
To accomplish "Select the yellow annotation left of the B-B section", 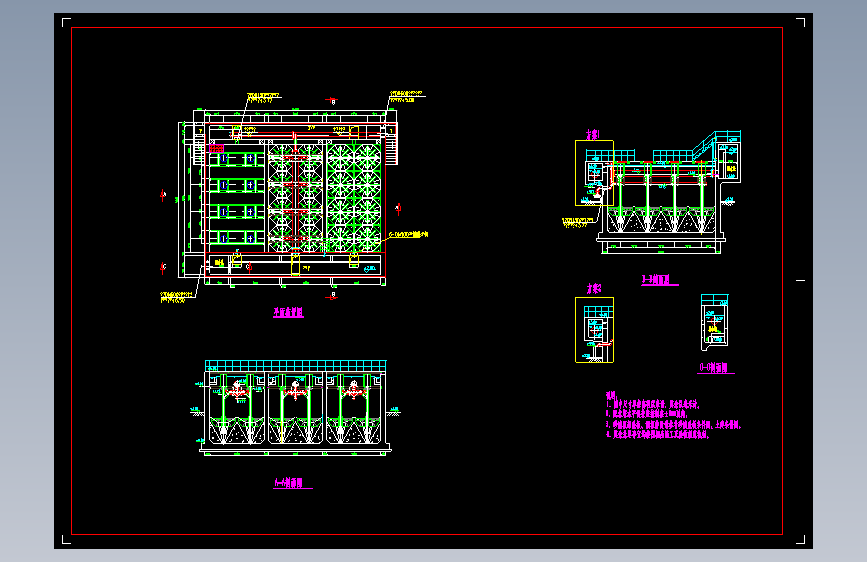I will pyautogui.click(x=578, y=222).
